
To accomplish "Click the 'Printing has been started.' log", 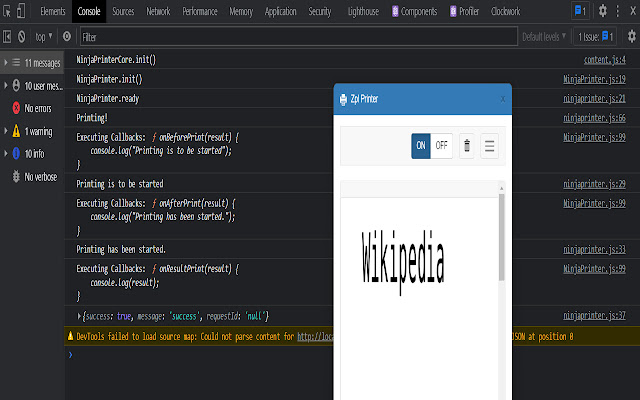I will 121,249.
